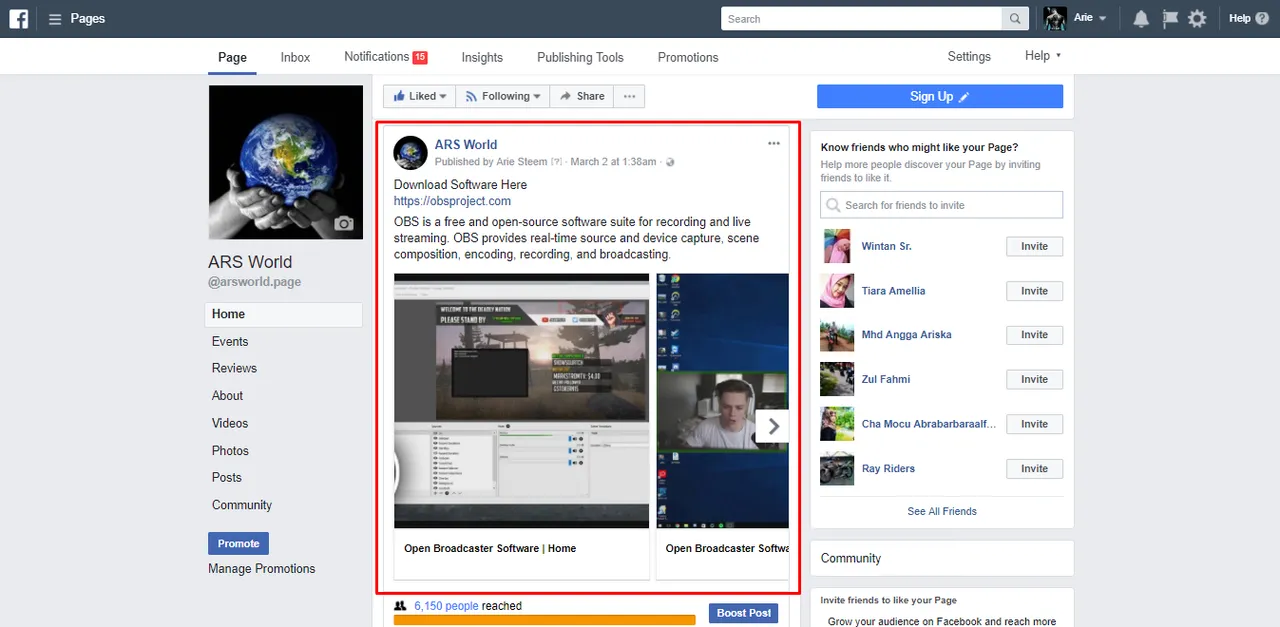
Task: Invite Zul Fahmi
Action: [1034, 379]
